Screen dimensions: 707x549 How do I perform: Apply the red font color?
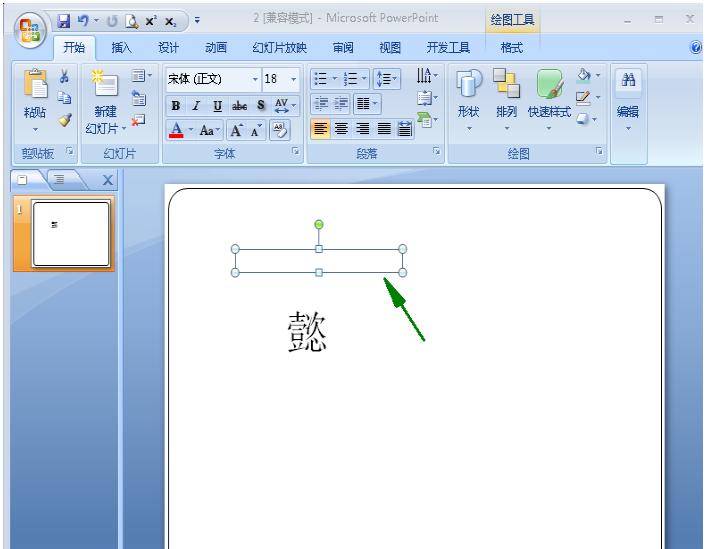click(176, 130)
